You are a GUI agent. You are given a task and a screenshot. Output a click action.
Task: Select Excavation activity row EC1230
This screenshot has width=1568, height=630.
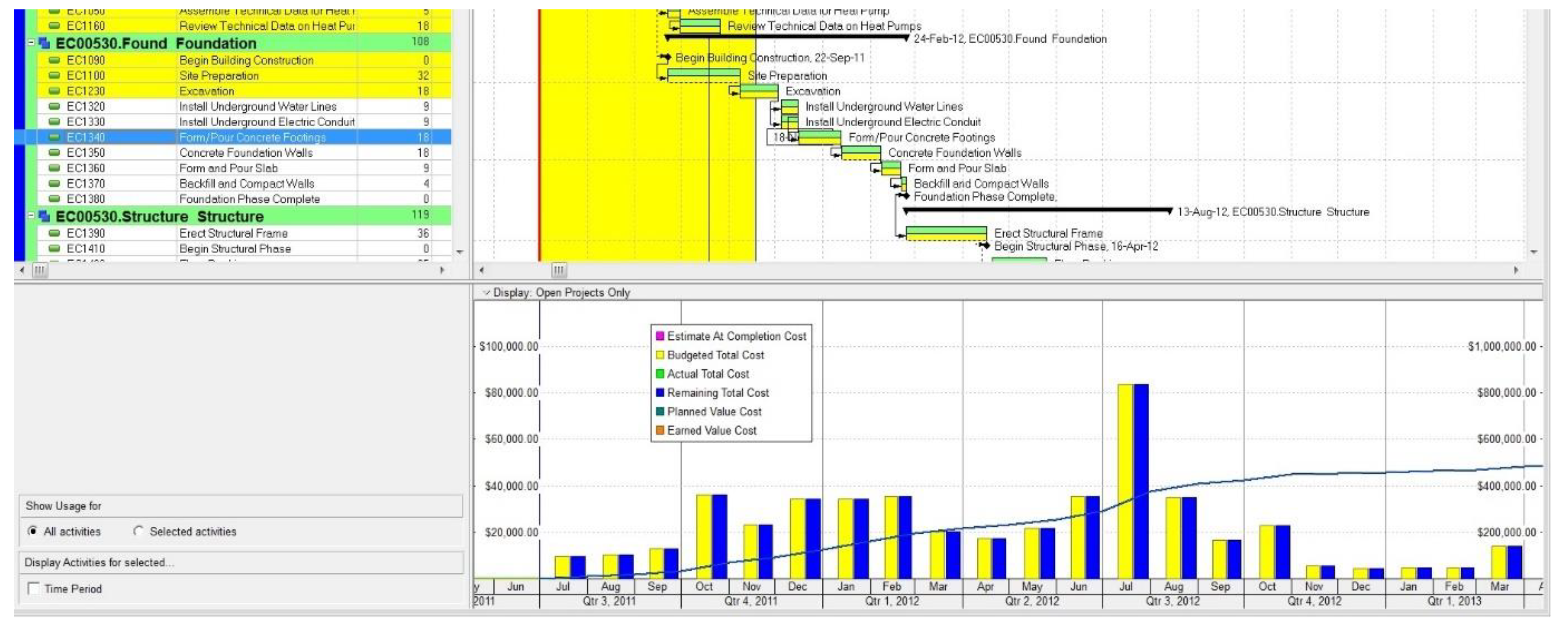[x=206, y=91]
